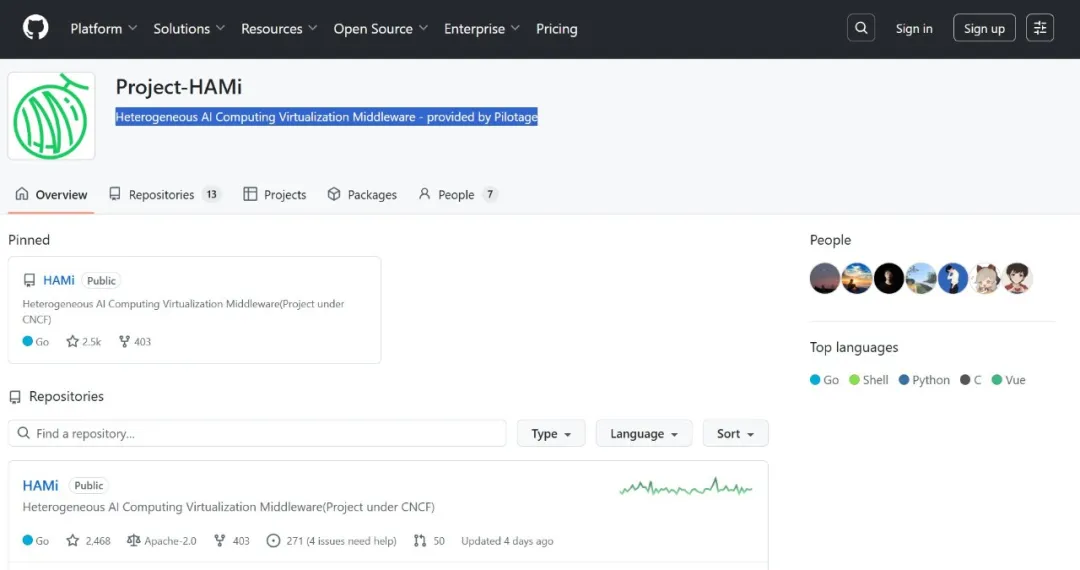Image resolution: width=1080 pixels, height=570 pixels.
Task: Open the Language filter dropdown
Action: click(x=644, y=434)
